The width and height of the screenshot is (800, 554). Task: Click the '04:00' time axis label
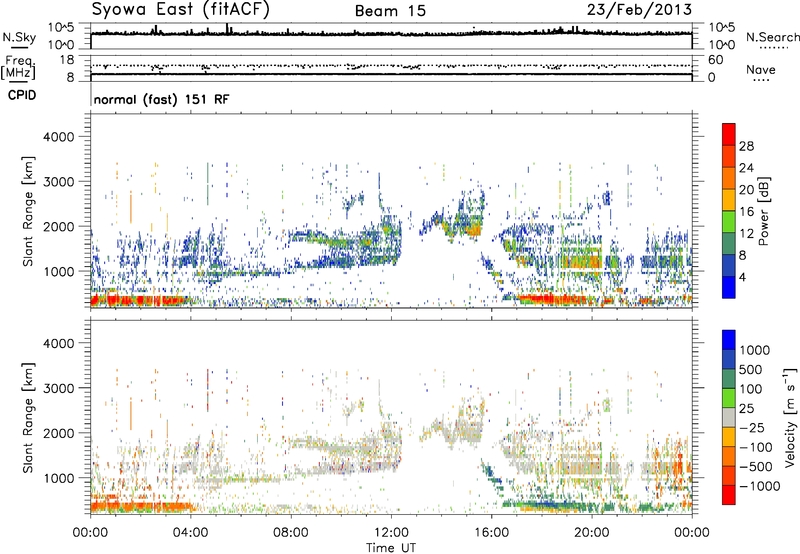click(191, 533)
